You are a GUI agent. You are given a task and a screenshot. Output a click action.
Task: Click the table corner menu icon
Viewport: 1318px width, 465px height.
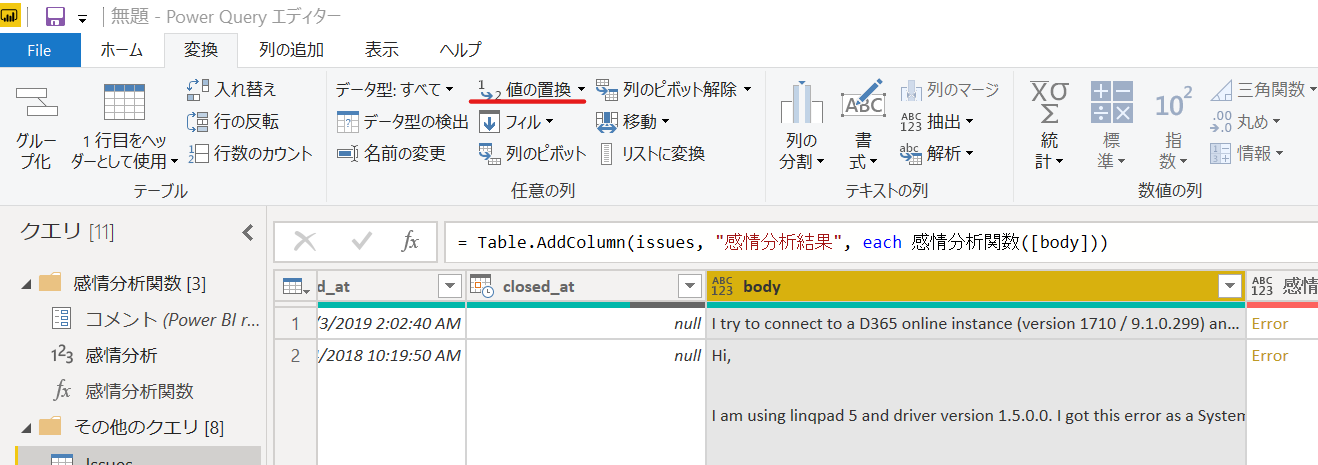[295, 286]
